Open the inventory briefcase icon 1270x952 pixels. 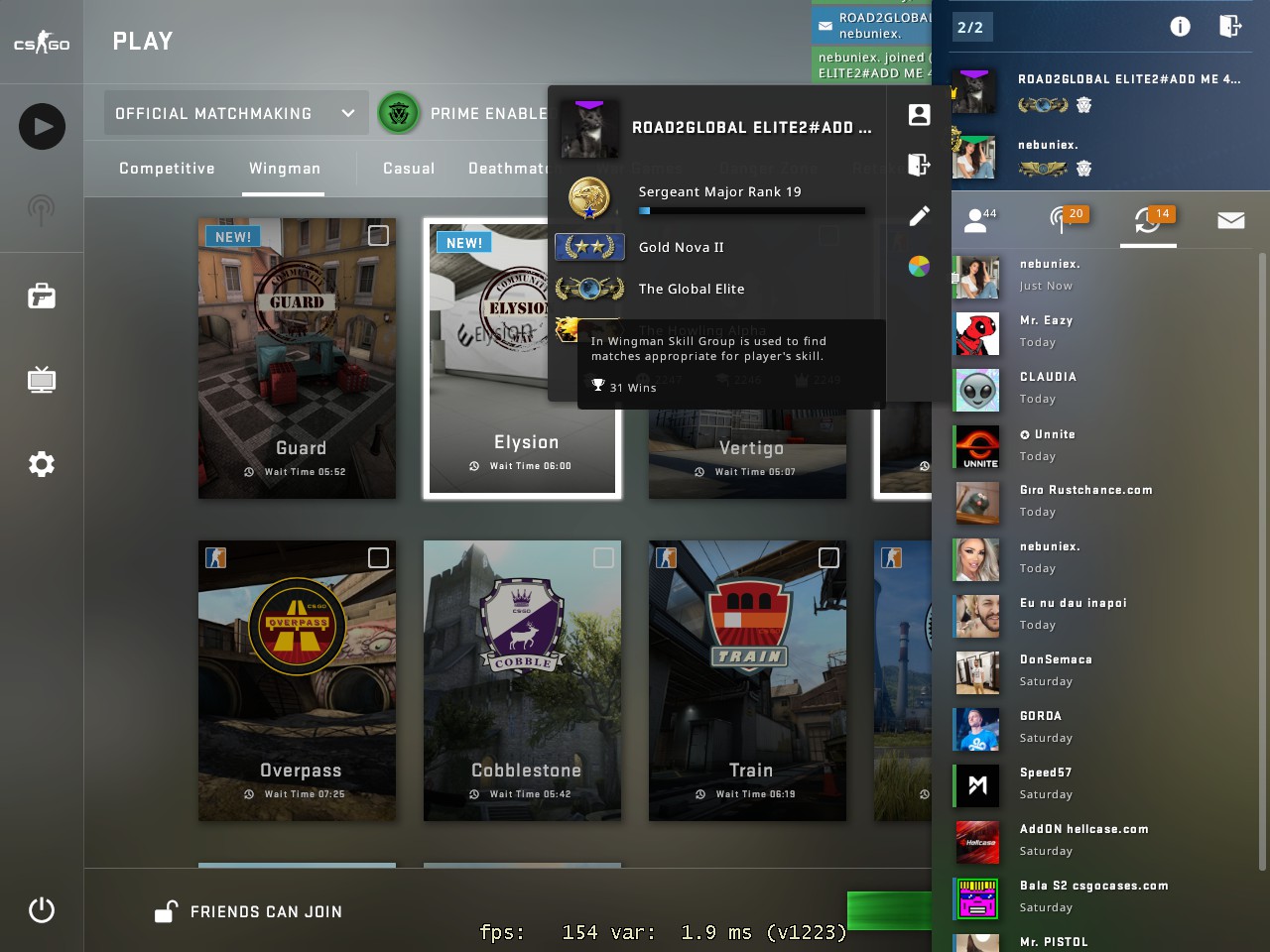click(x=42, y=296)
